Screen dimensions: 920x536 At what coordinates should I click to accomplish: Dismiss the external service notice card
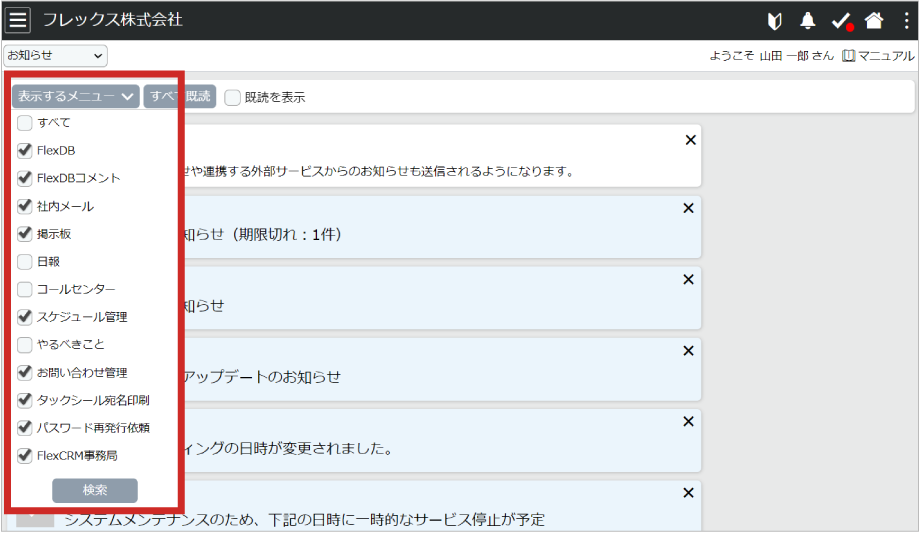pyautogui.click(x=691, y=140)
